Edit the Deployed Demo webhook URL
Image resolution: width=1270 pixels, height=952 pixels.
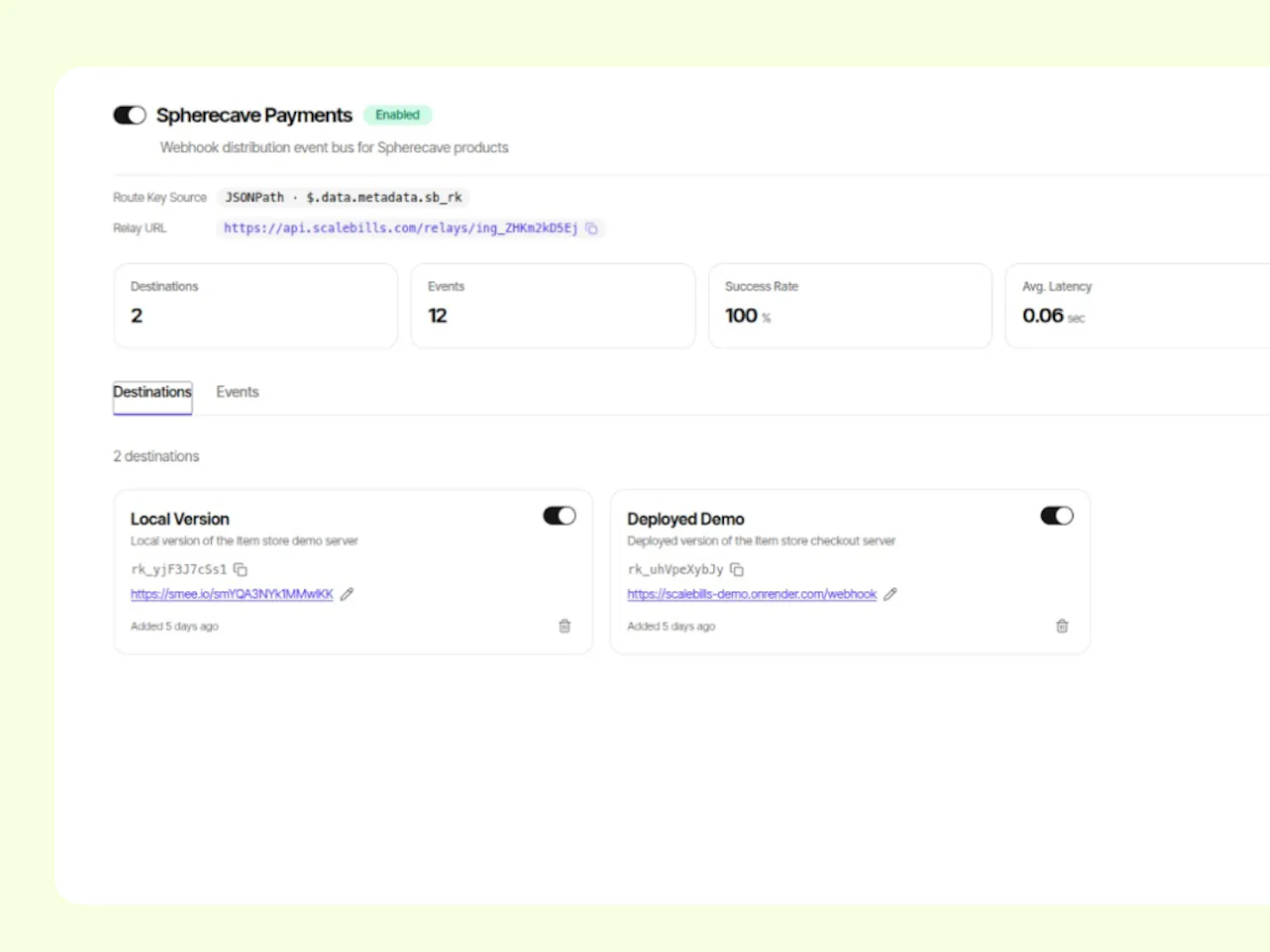point(891,594)
